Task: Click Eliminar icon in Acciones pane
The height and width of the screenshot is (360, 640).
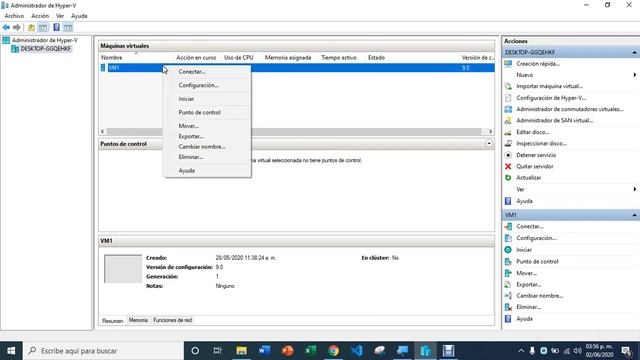Action: click(x=508, y=307)
